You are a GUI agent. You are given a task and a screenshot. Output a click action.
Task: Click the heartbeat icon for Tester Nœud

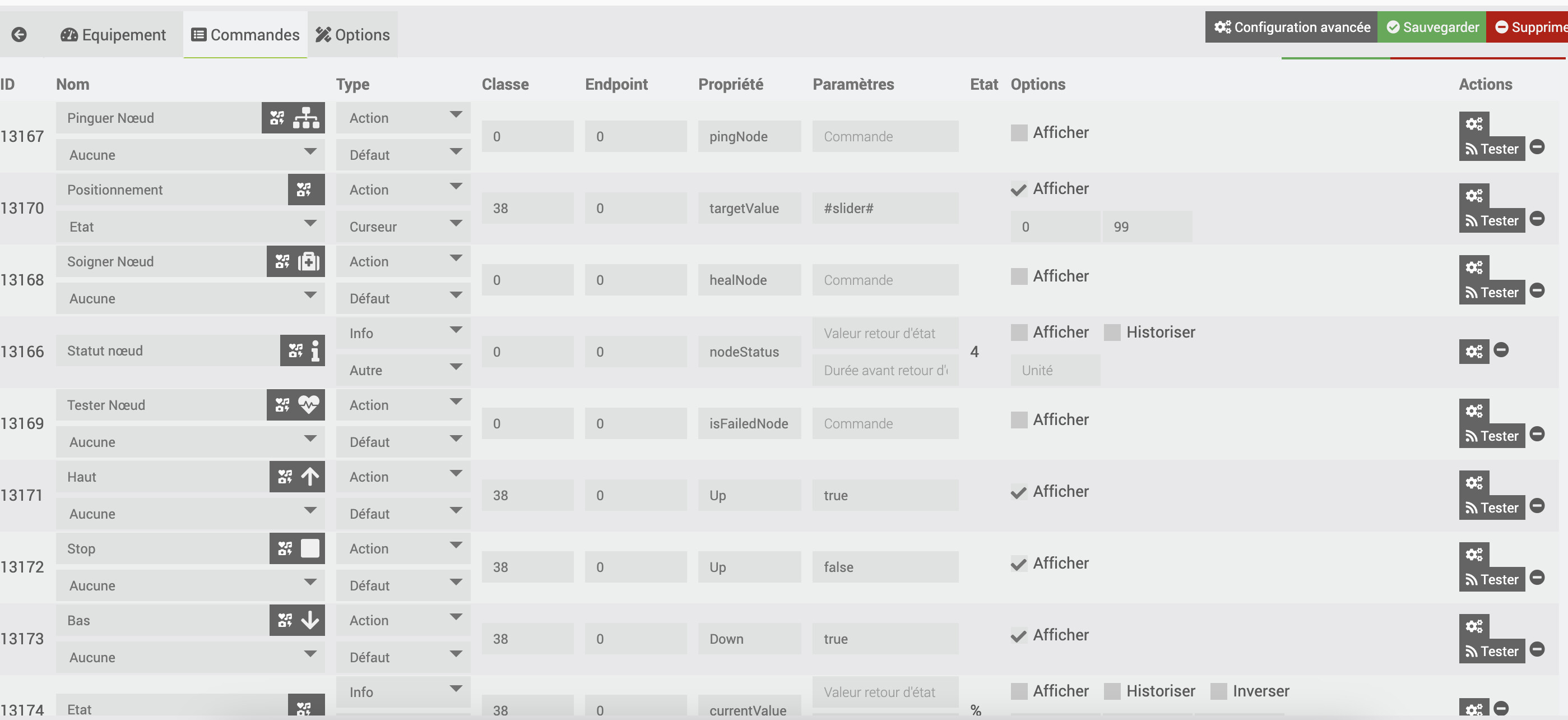(x=309, y=405)
